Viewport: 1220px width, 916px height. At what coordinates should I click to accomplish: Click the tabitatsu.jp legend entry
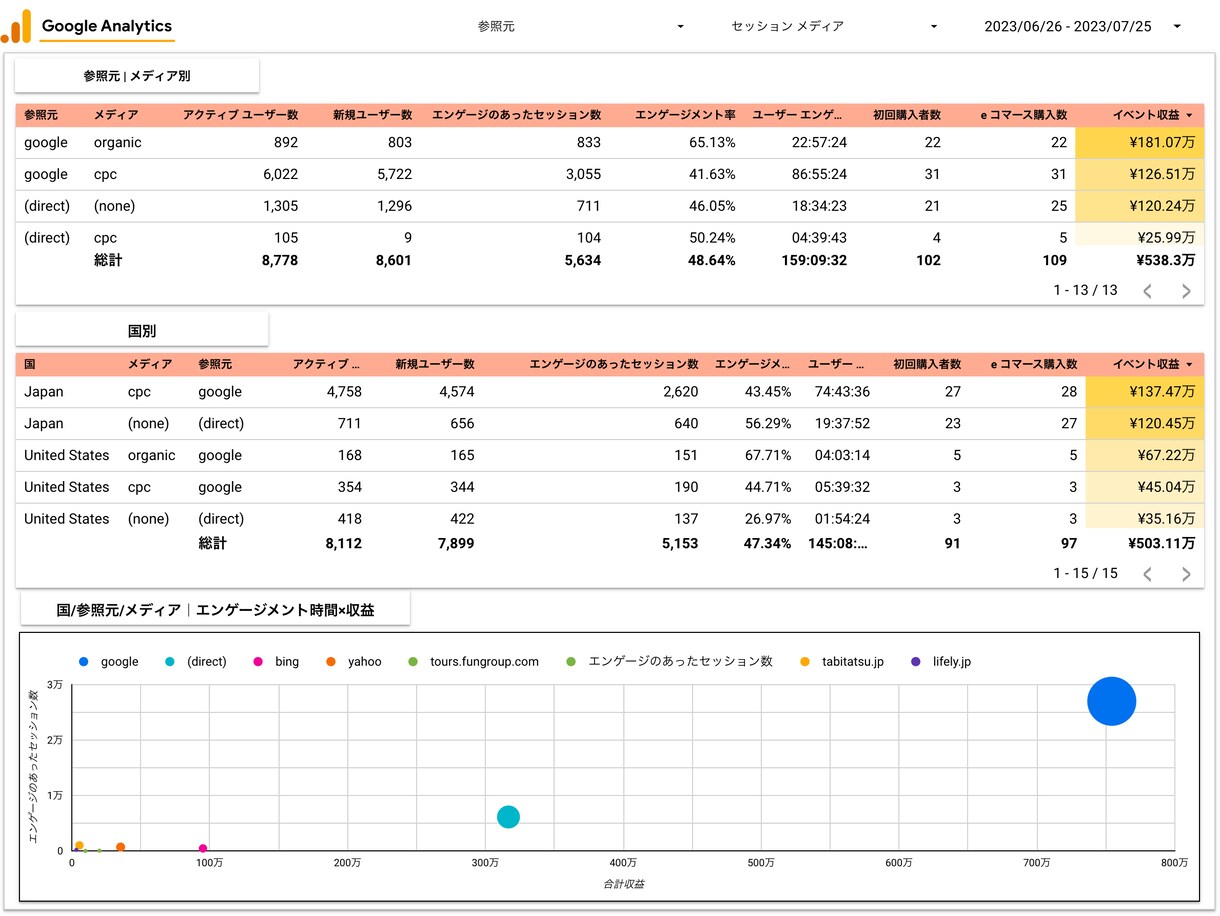(843, 662)
